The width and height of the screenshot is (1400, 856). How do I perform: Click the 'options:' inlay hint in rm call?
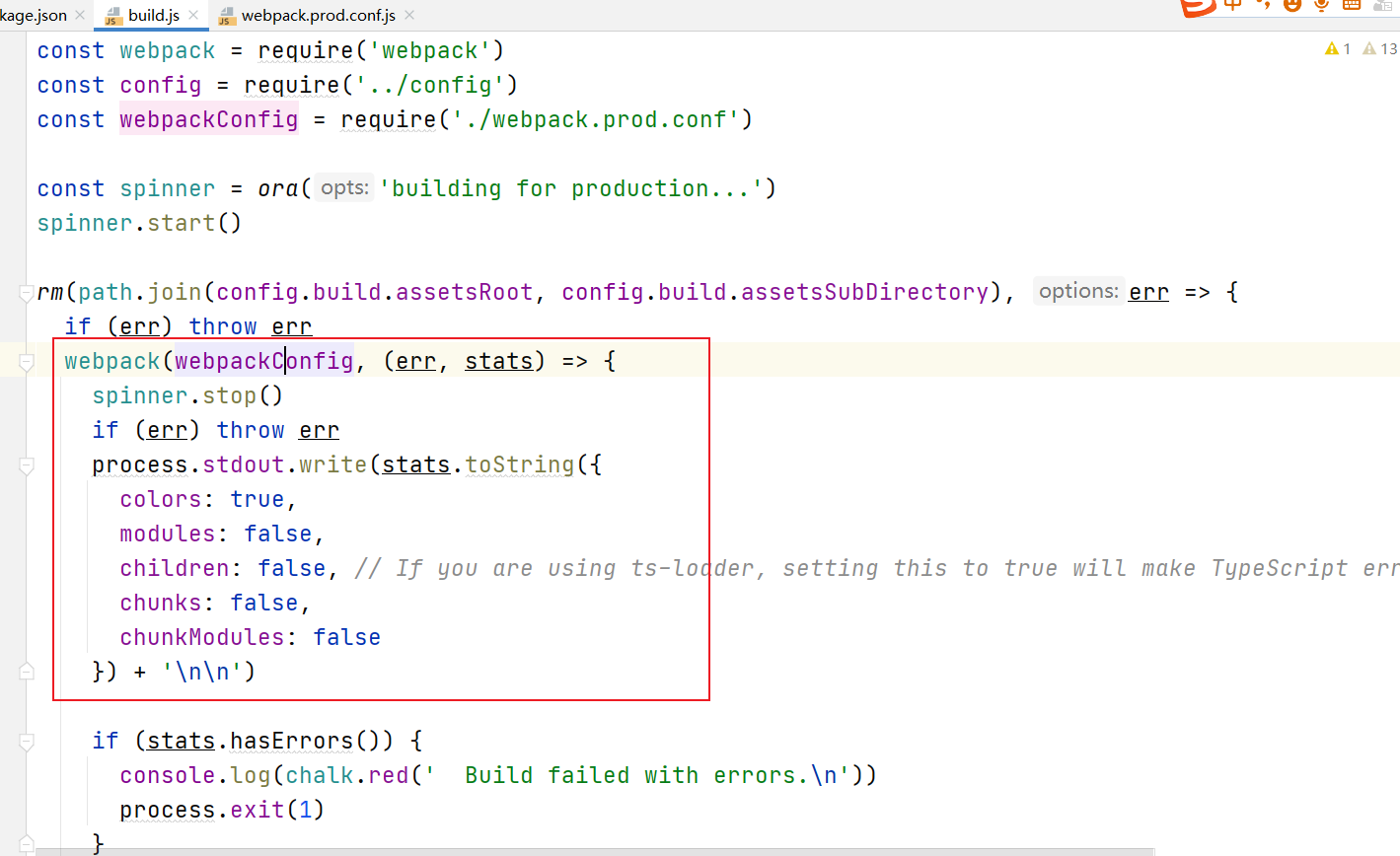[1078, 291]
